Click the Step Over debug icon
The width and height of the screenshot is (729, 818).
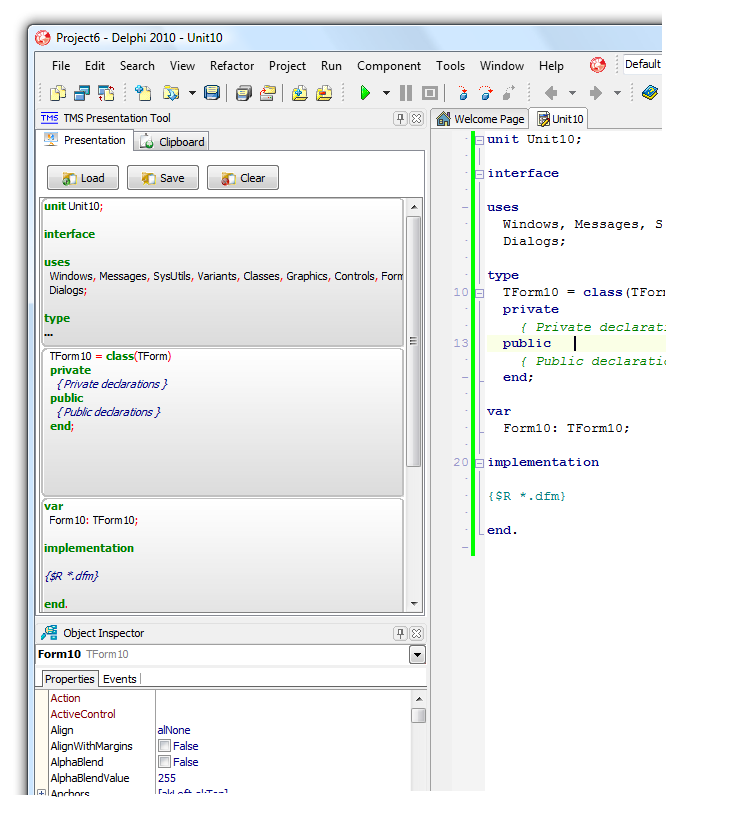tap(486, 93)
